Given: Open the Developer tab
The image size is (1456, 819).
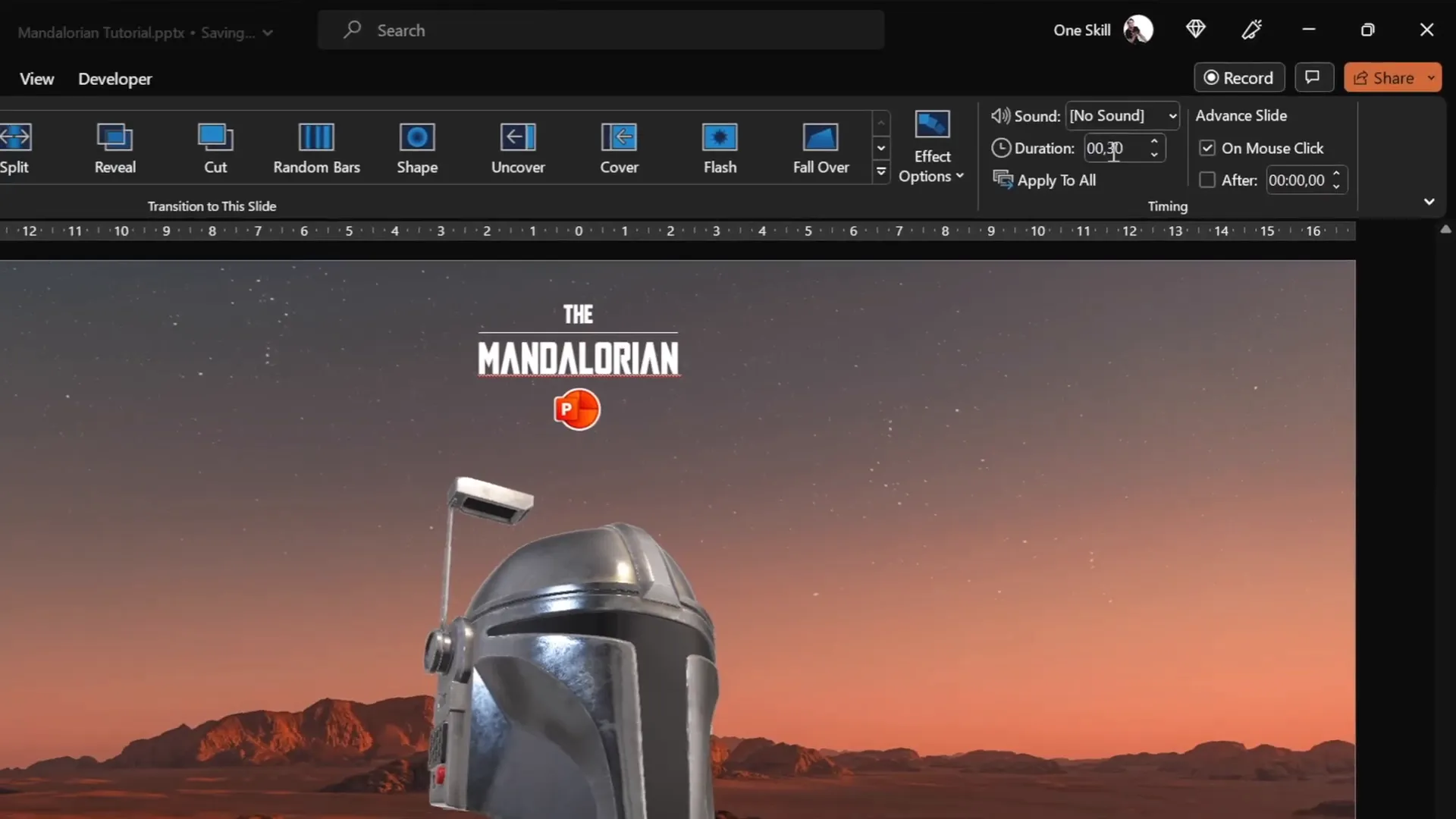Looking at the screenshot, I should [115, 79].
